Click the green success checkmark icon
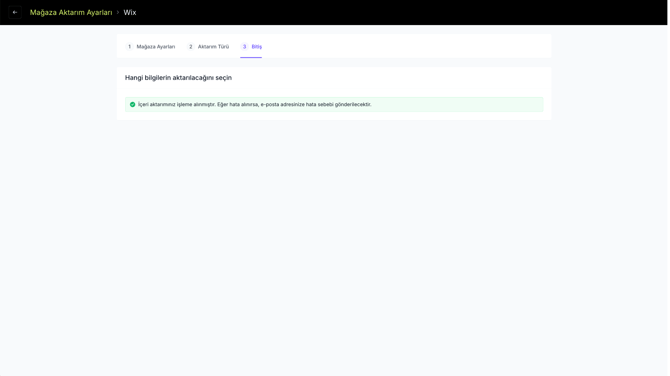 [132, 104]
